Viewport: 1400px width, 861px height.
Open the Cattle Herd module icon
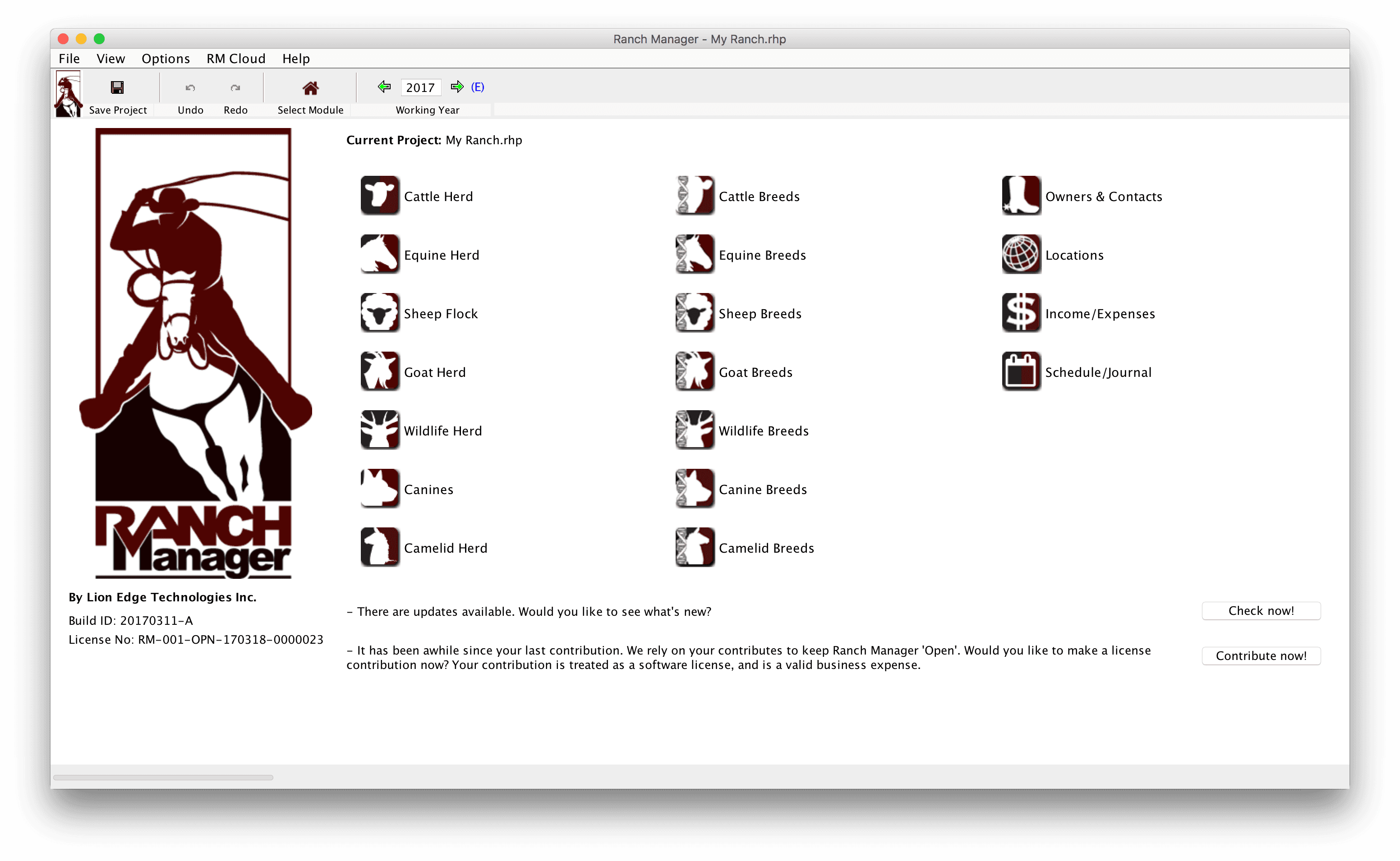(x=380, y=195)
